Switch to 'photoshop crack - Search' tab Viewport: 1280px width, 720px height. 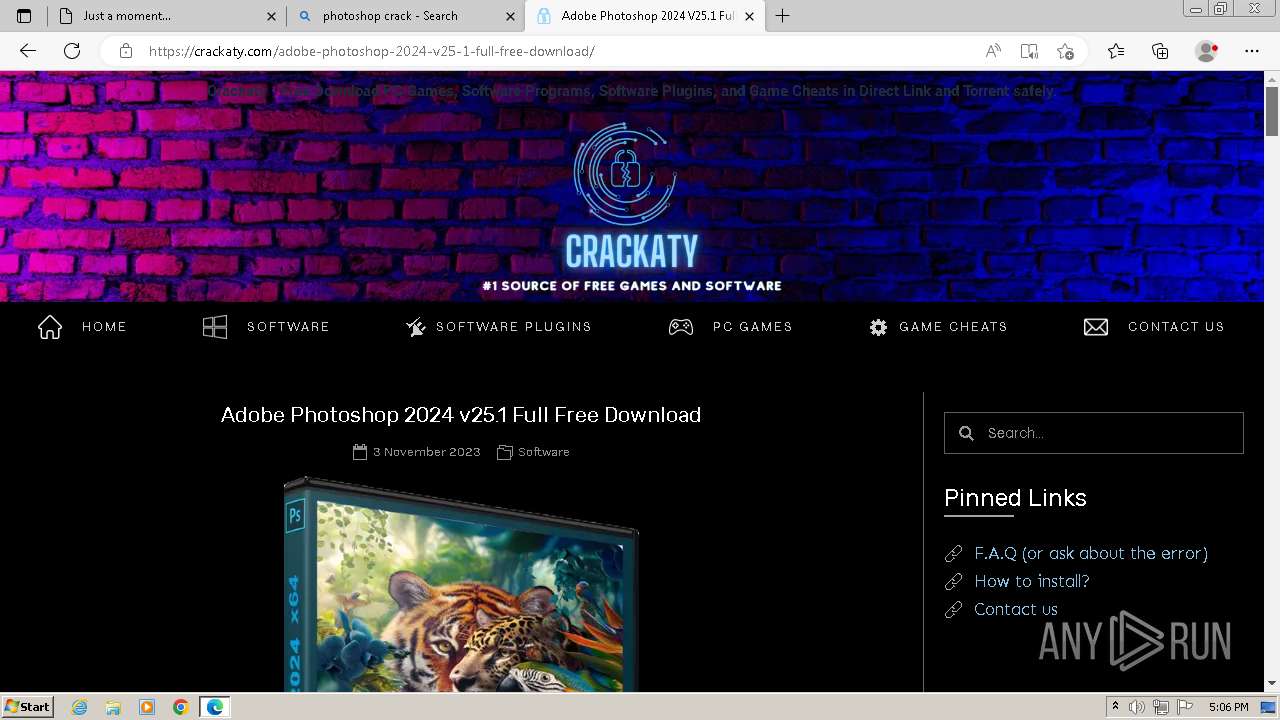pyautogui.click(x=405, y=16)
